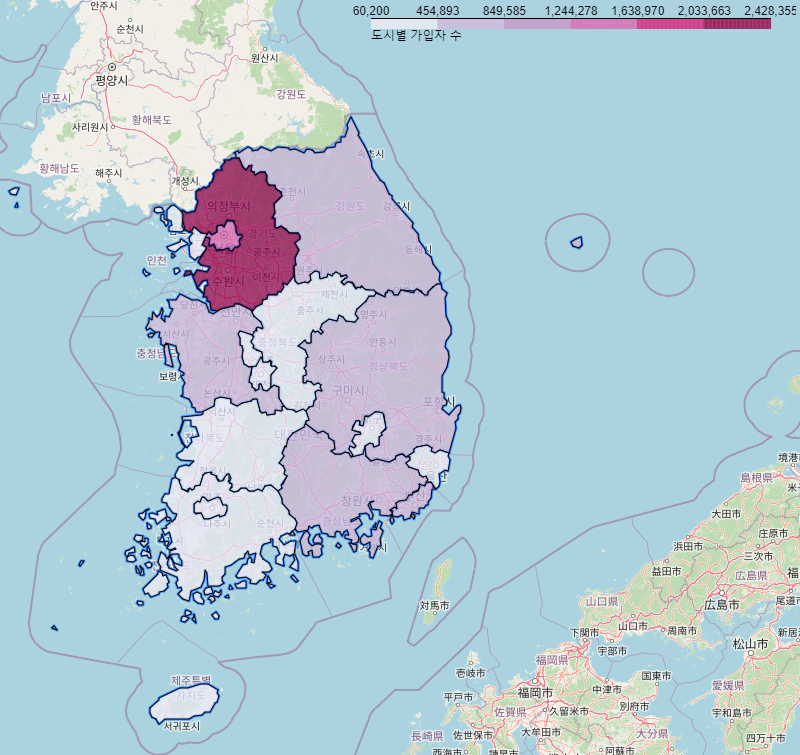
Task: Click the legend title 도시별 가입자 수
Action: (x=416, y=35)
